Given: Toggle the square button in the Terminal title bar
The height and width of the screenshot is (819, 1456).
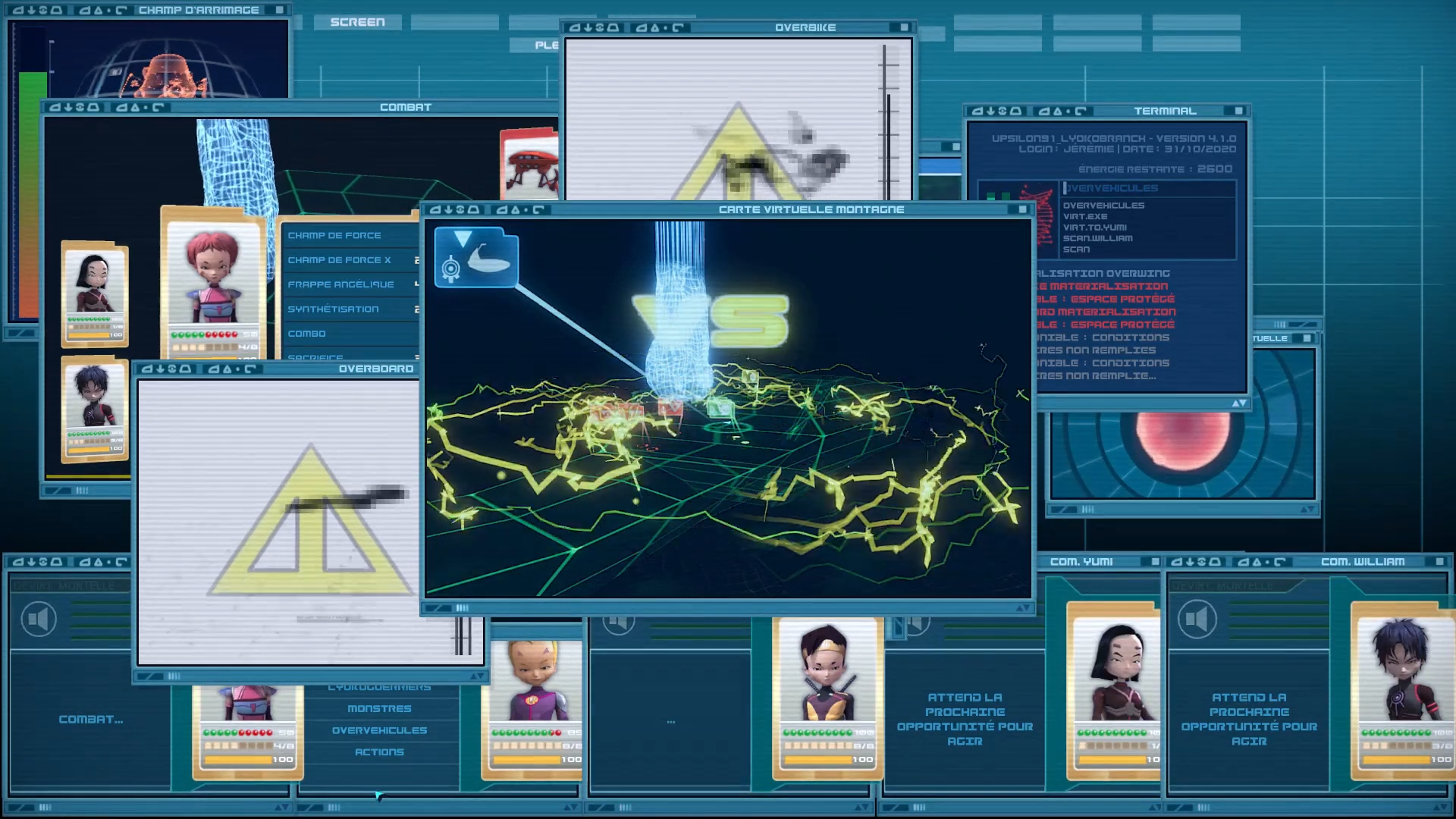Looking at the screenshot, I should point(1238,111).
